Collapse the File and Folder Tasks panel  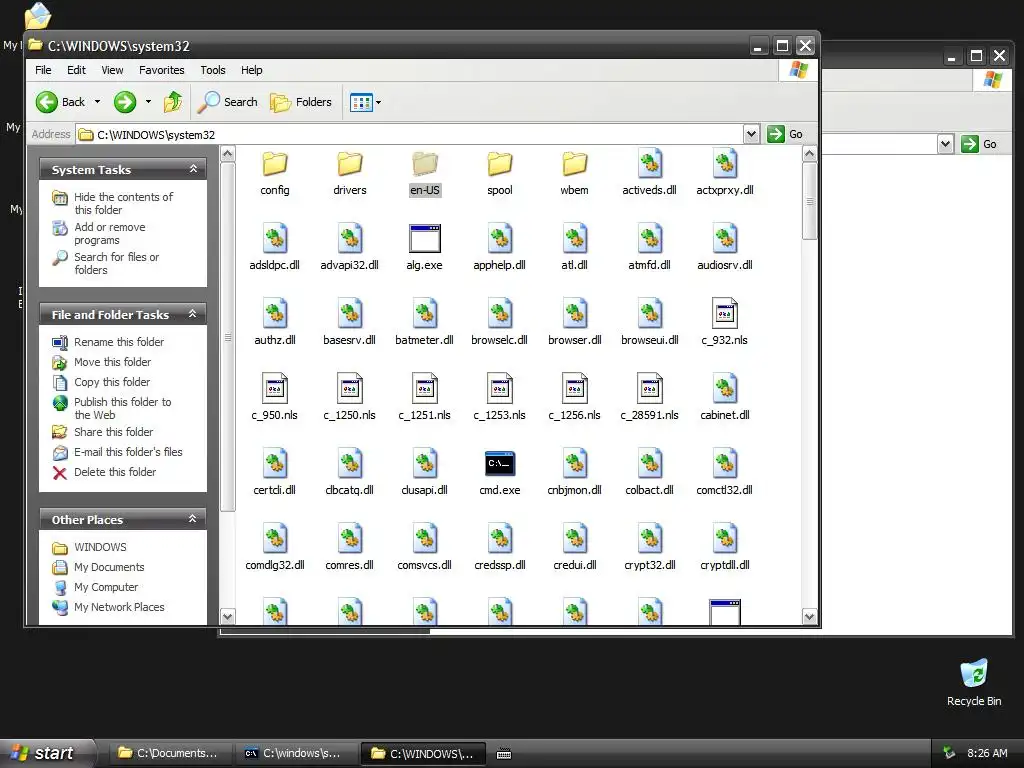click(193, 314)
